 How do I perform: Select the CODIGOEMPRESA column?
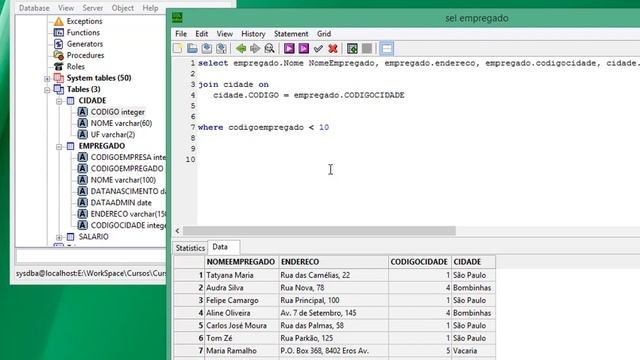[x=128, y=157]
